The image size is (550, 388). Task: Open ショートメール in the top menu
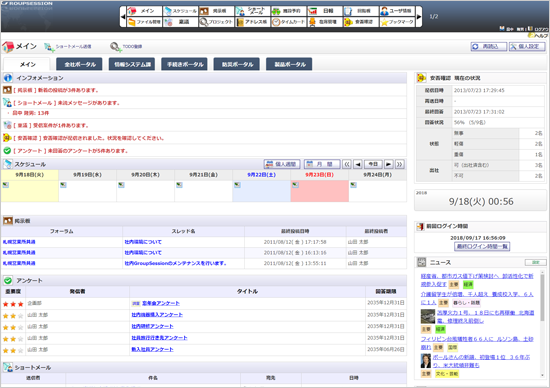[x=253, y=11]
